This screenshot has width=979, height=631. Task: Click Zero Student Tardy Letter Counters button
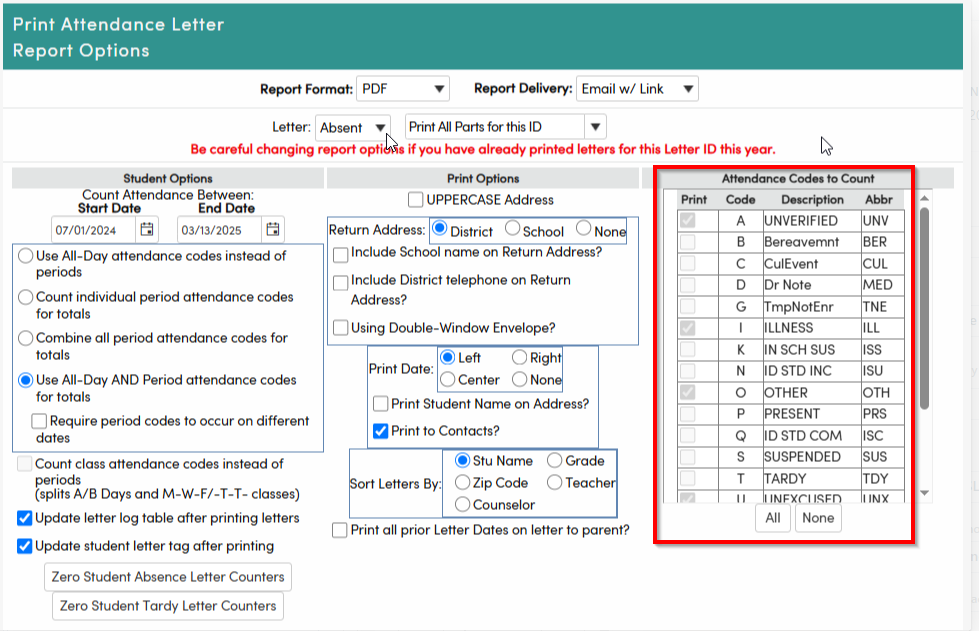(168, 606)
